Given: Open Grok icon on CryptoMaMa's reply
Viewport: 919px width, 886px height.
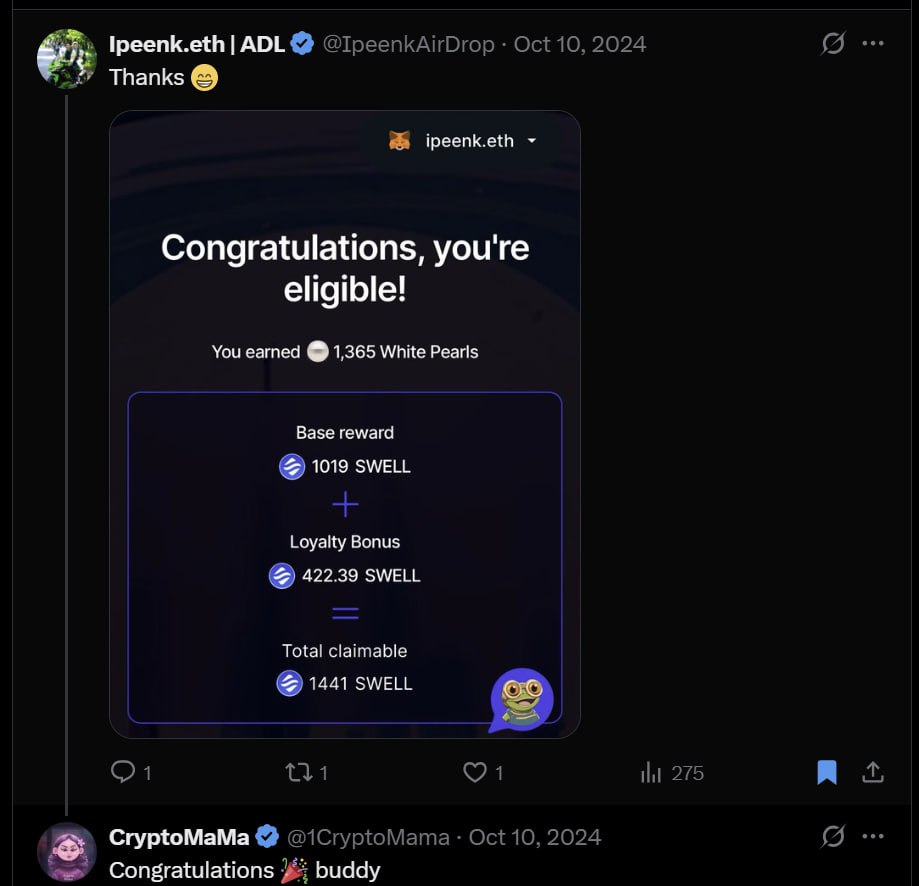Looking at the screenshot, I should tap(833, 837).
